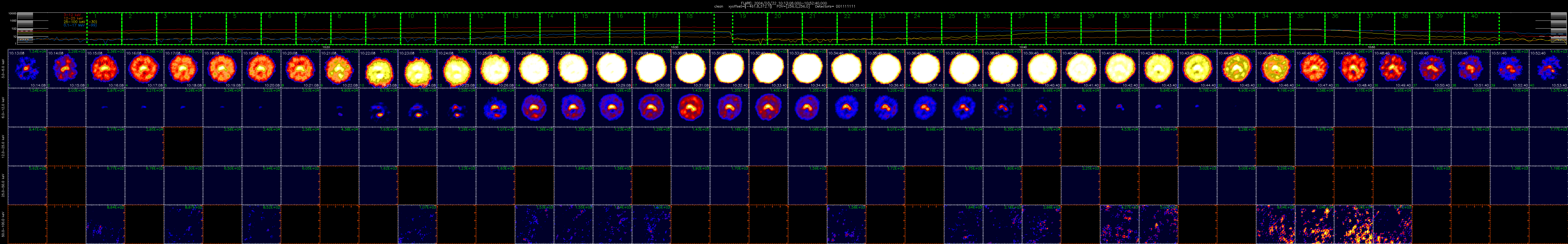Open the 10:13:08 image in 3-6 keV row
The image size is (1568, 244).
click(27, 69)
